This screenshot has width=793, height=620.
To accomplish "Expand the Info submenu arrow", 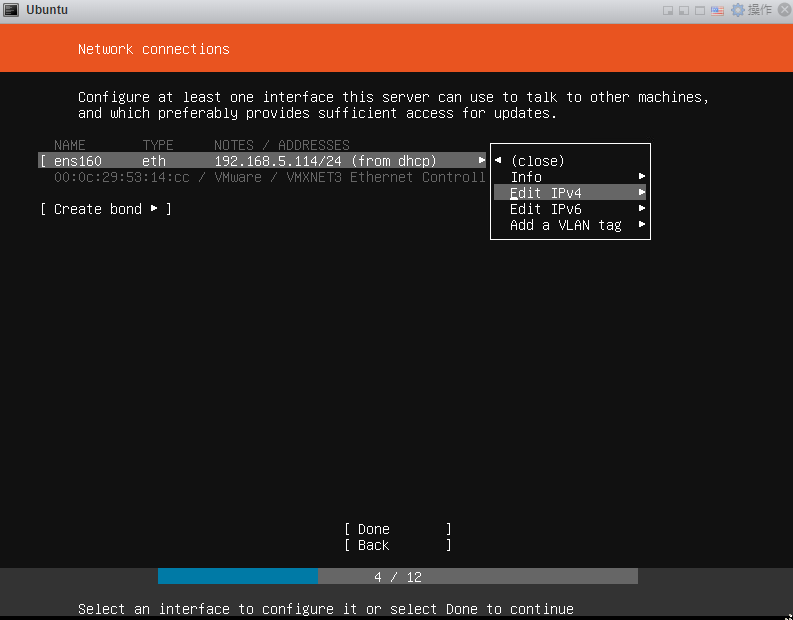I will [642, 177].
